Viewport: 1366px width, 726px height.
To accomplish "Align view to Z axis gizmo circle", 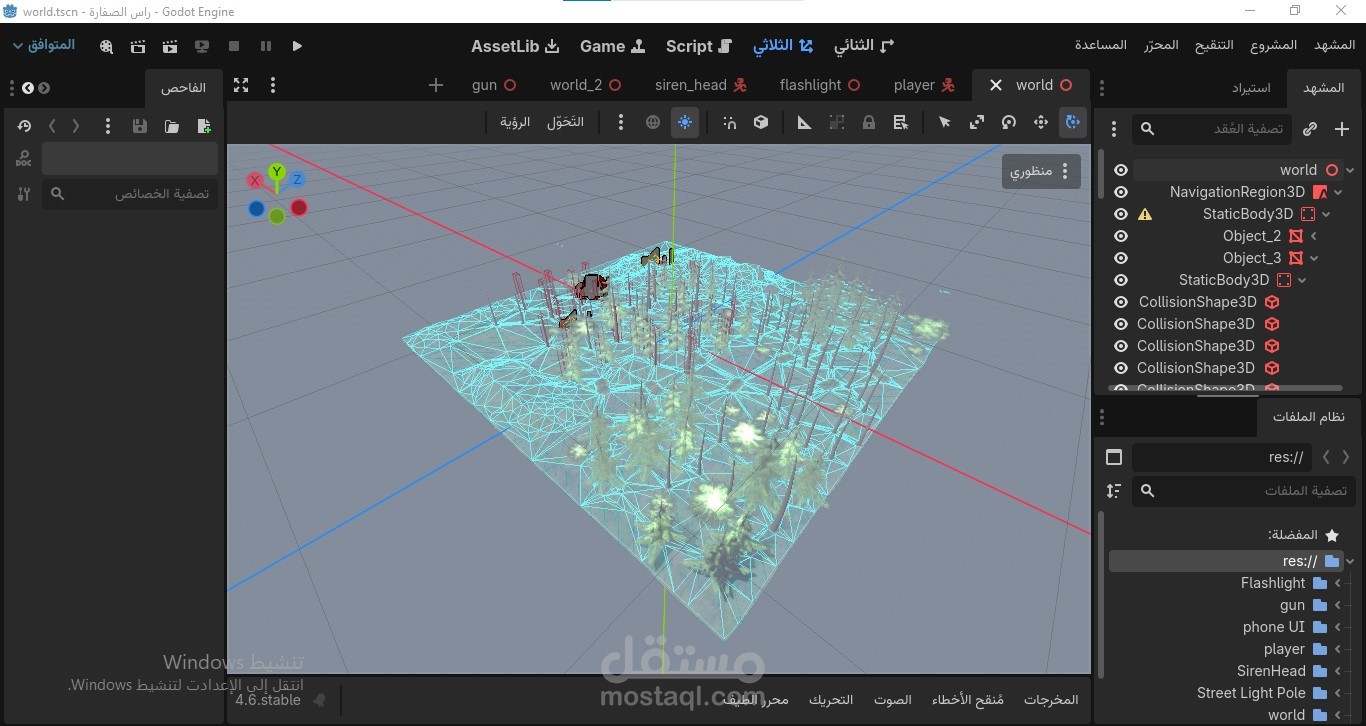I will pyautogui.click(x=298, y=179).
